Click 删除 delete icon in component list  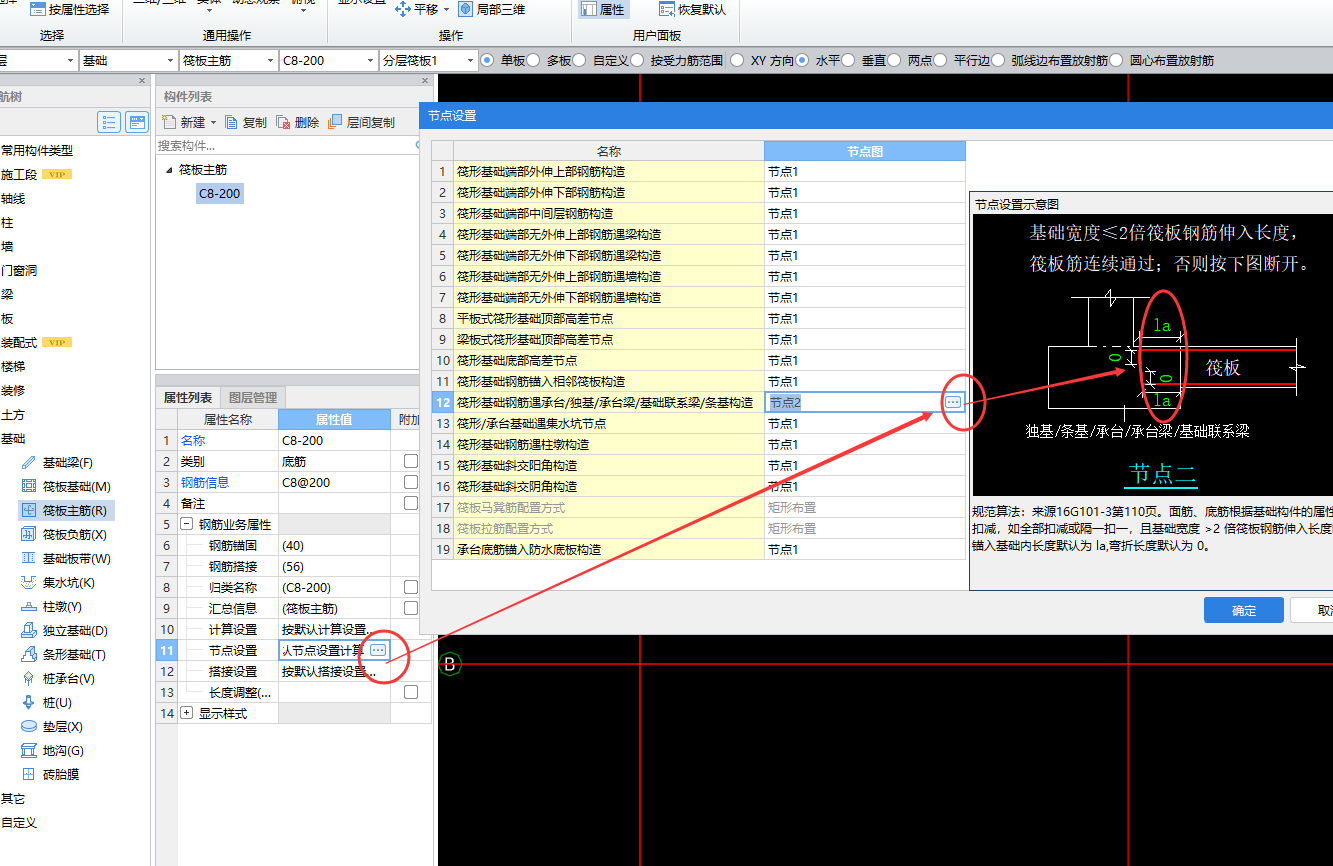coord(284,123)
